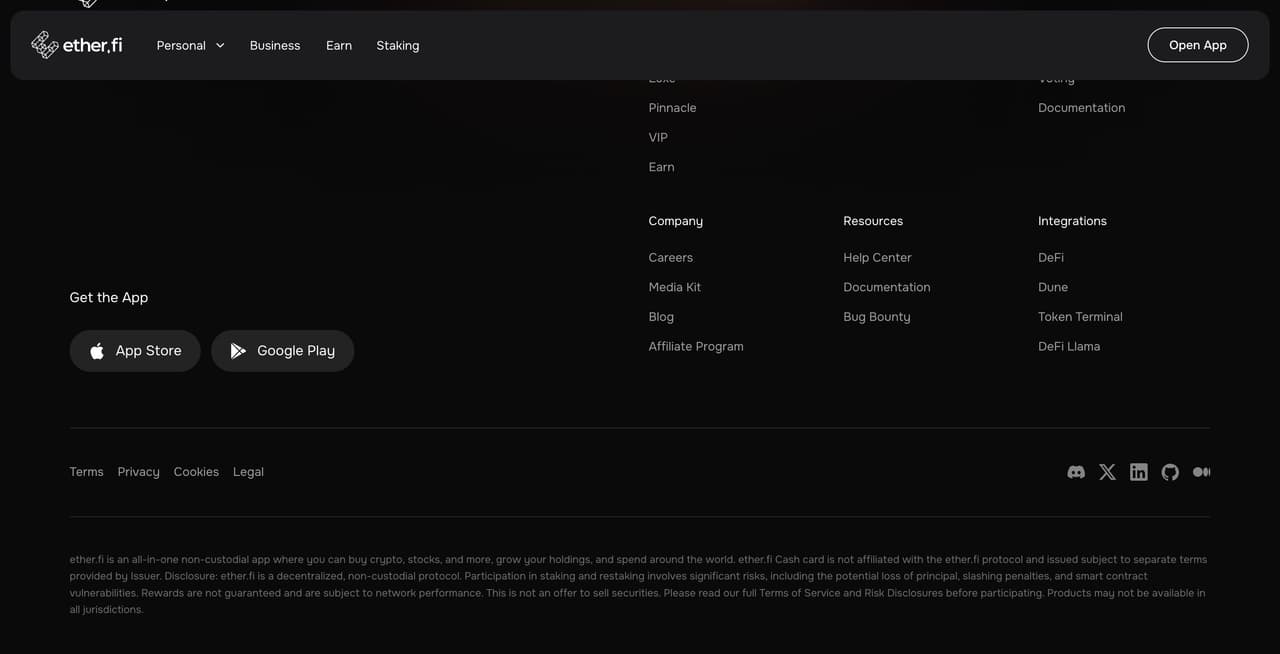Click the Google Play download button

pos(282,351)
